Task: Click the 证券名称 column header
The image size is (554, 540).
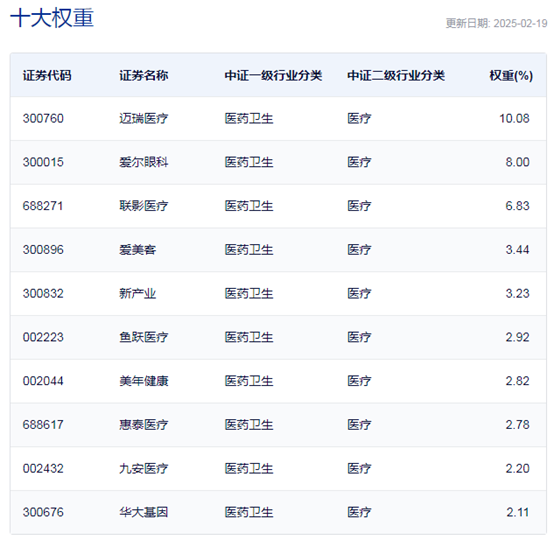Action: coord(143,75)
